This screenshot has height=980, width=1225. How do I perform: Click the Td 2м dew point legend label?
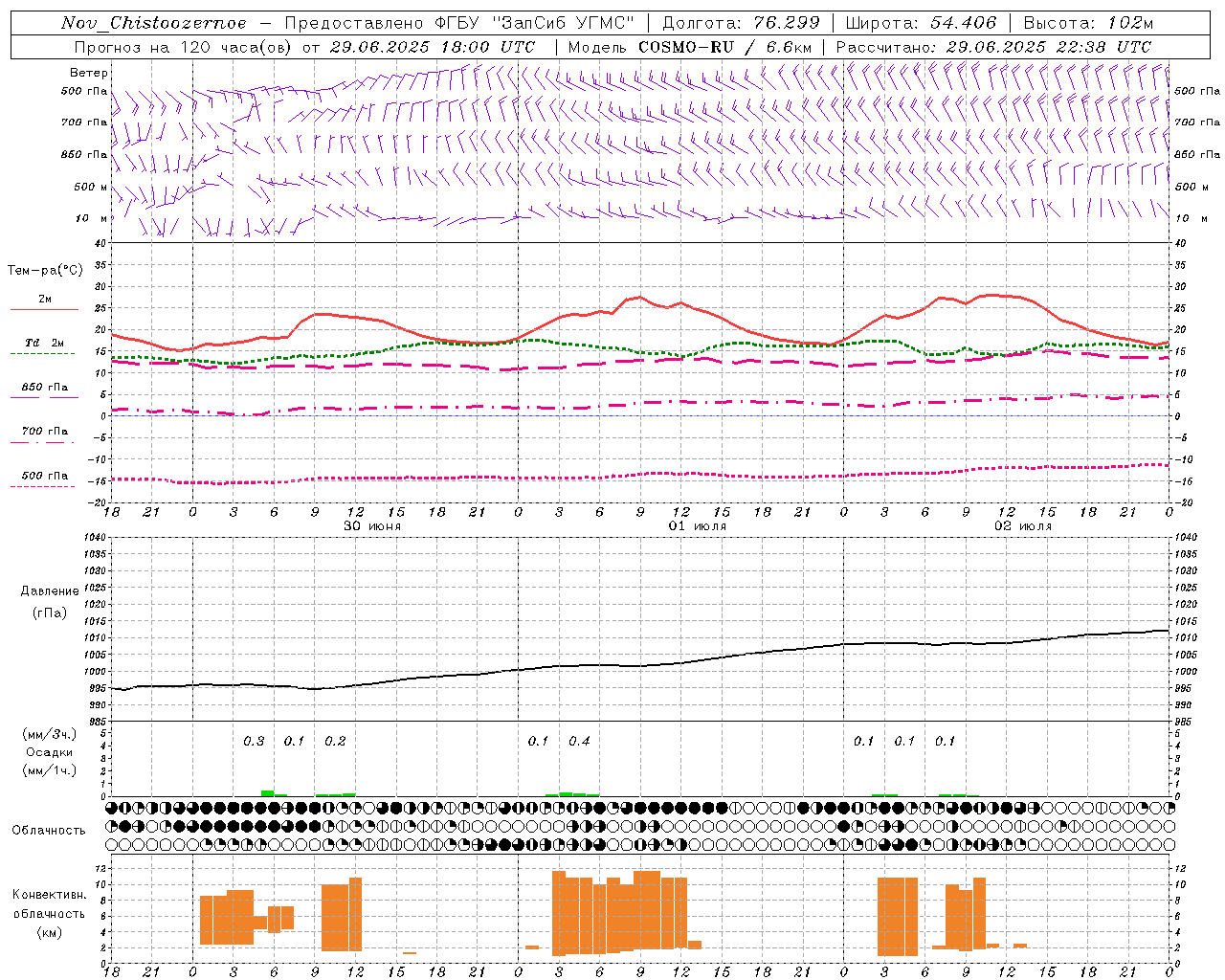pyautogui.click(x=44, y=343)
